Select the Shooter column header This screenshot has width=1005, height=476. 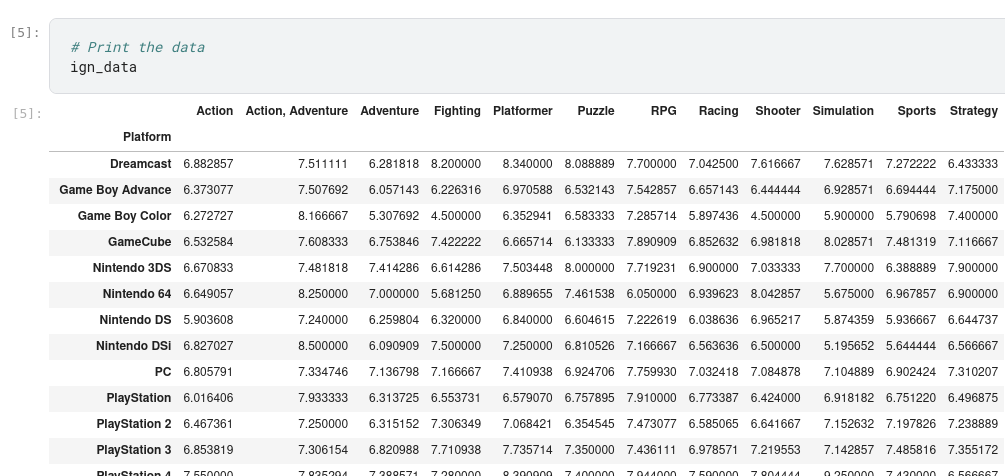(x=777, y=111)
